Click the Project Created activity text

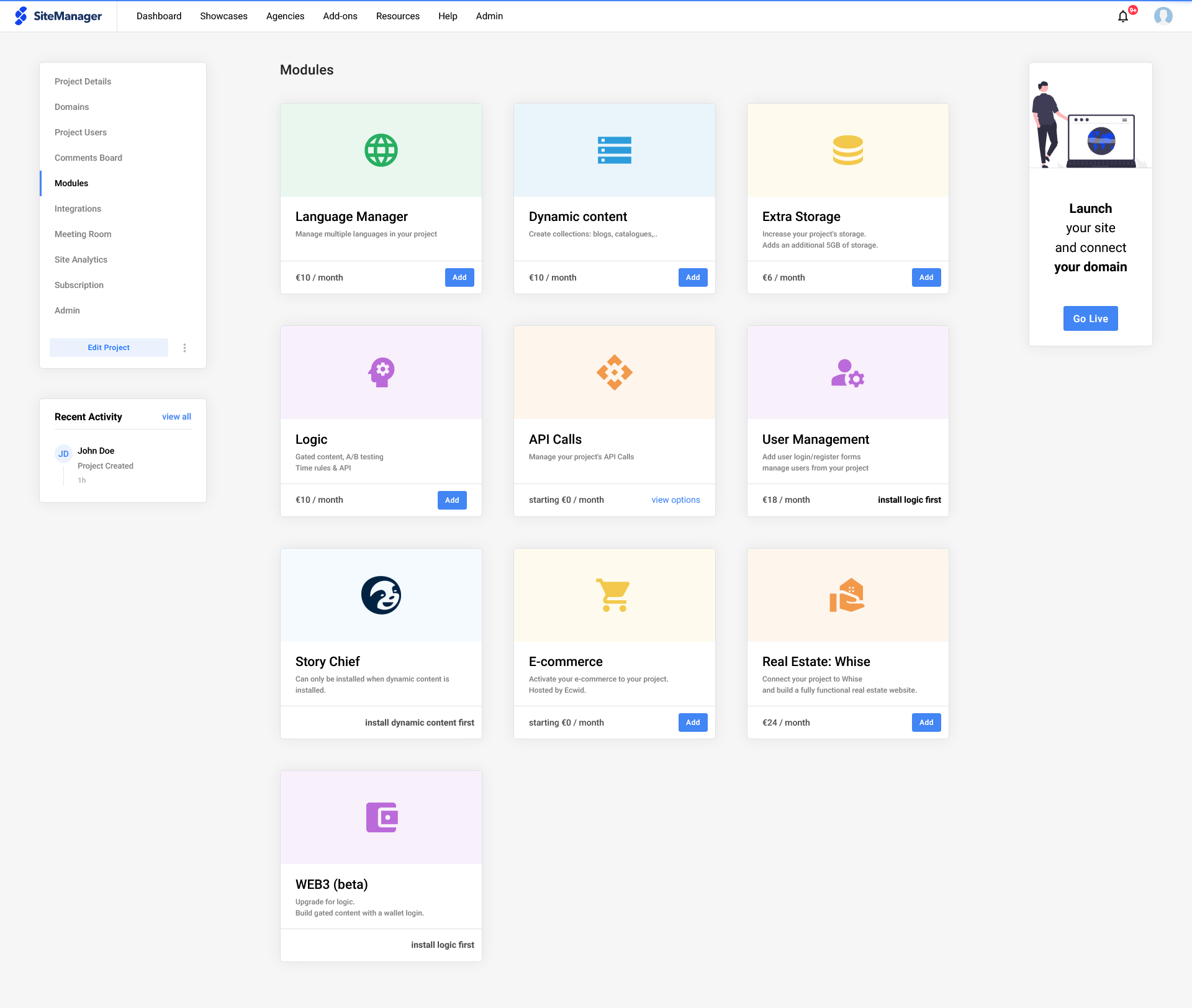click(x=106, y=466)
